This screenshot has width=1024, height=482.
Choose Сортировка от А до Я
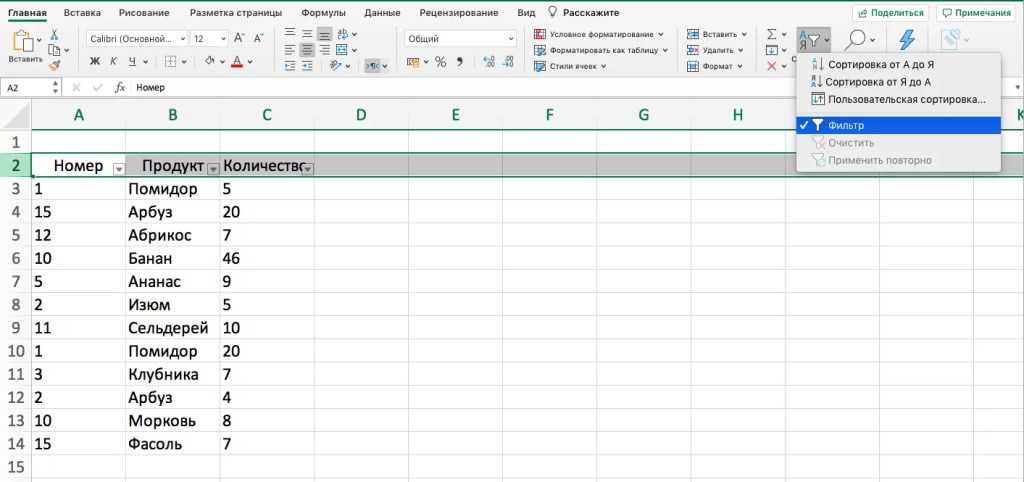898,65
